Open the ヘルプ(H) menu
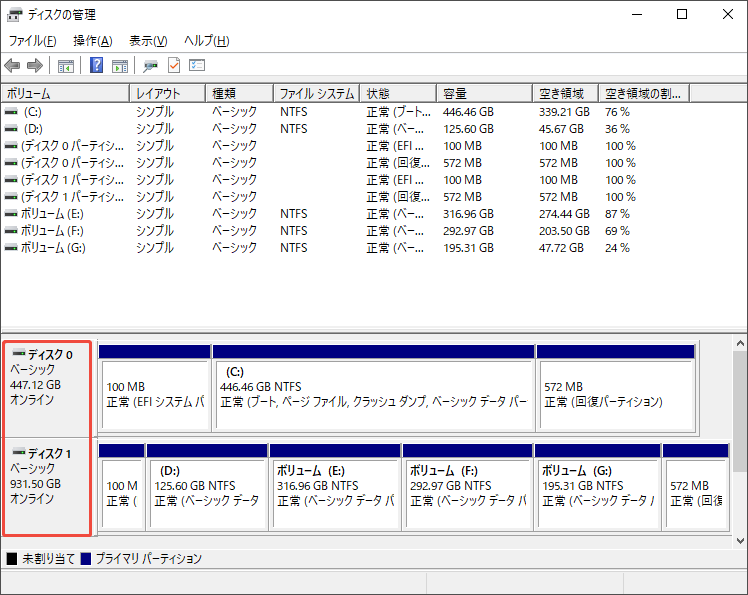This screenshot has width=748, height=595. pos(207,41)
